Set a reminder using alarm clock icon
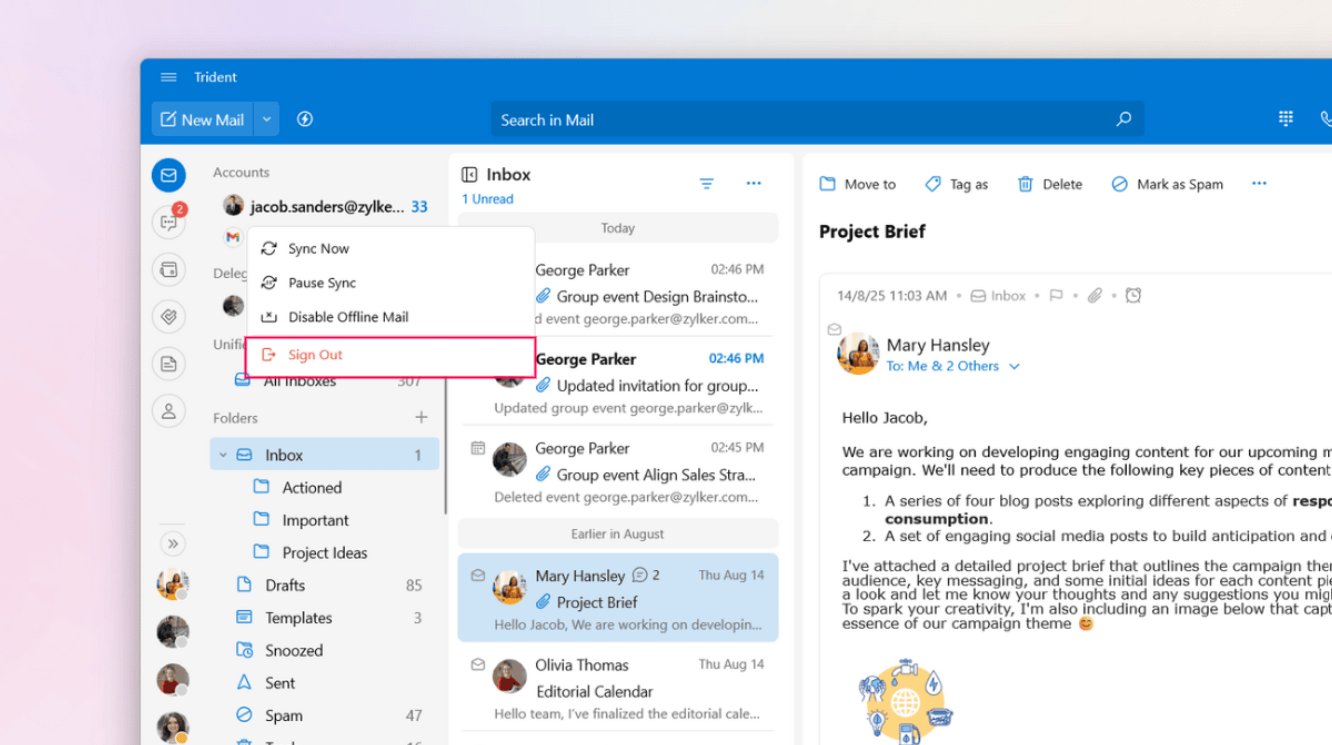The width and height of the screenshot is (1332, 745). point(1133,295)
